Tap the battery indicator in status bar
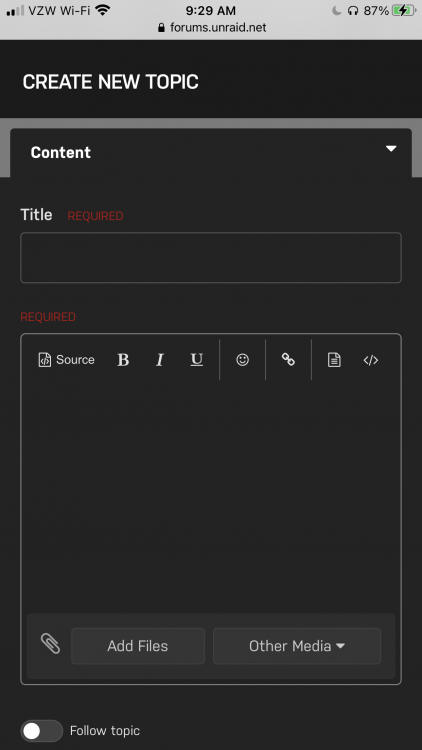The image size is (422, 750). tap(404, 10)
